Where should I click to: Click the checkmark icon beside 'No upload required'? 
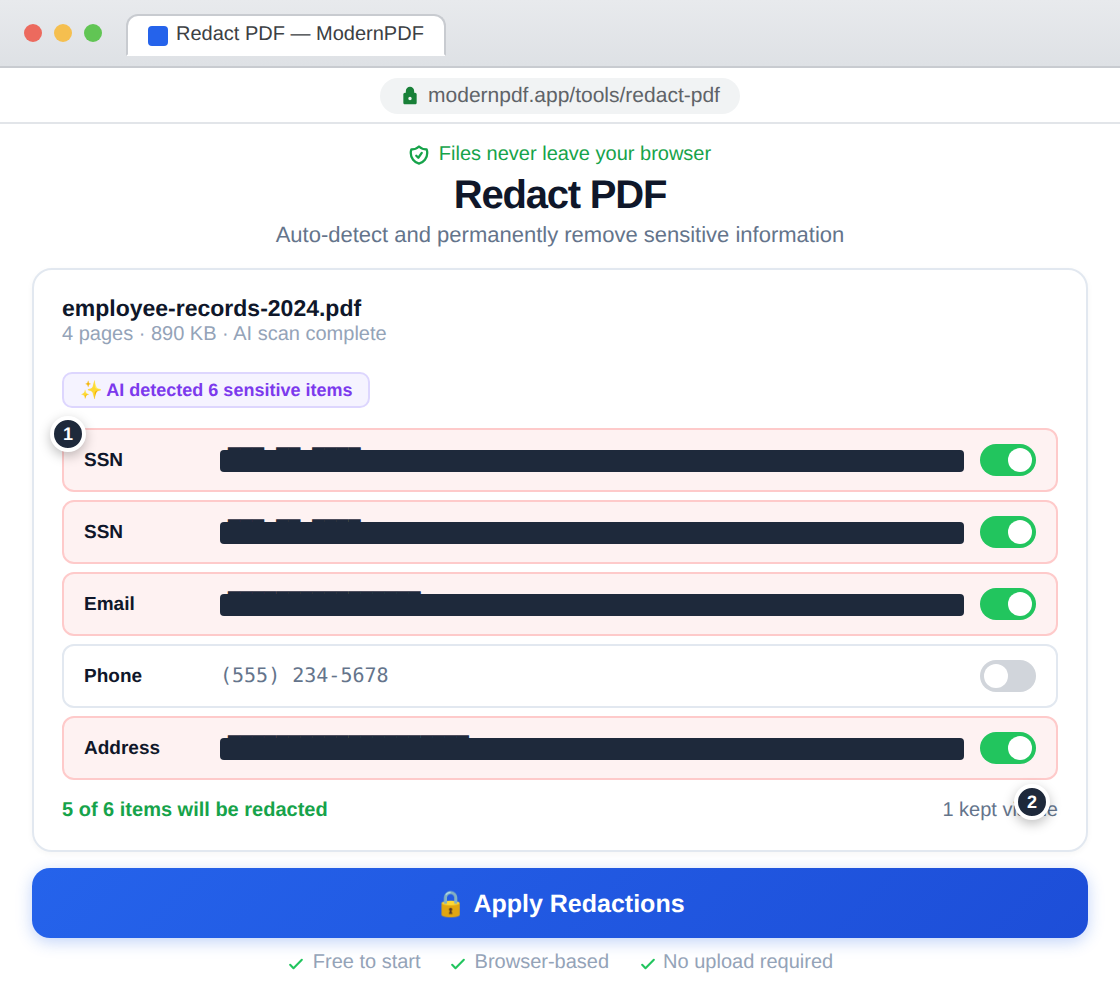pyautogui.click(x=648, y=961)
